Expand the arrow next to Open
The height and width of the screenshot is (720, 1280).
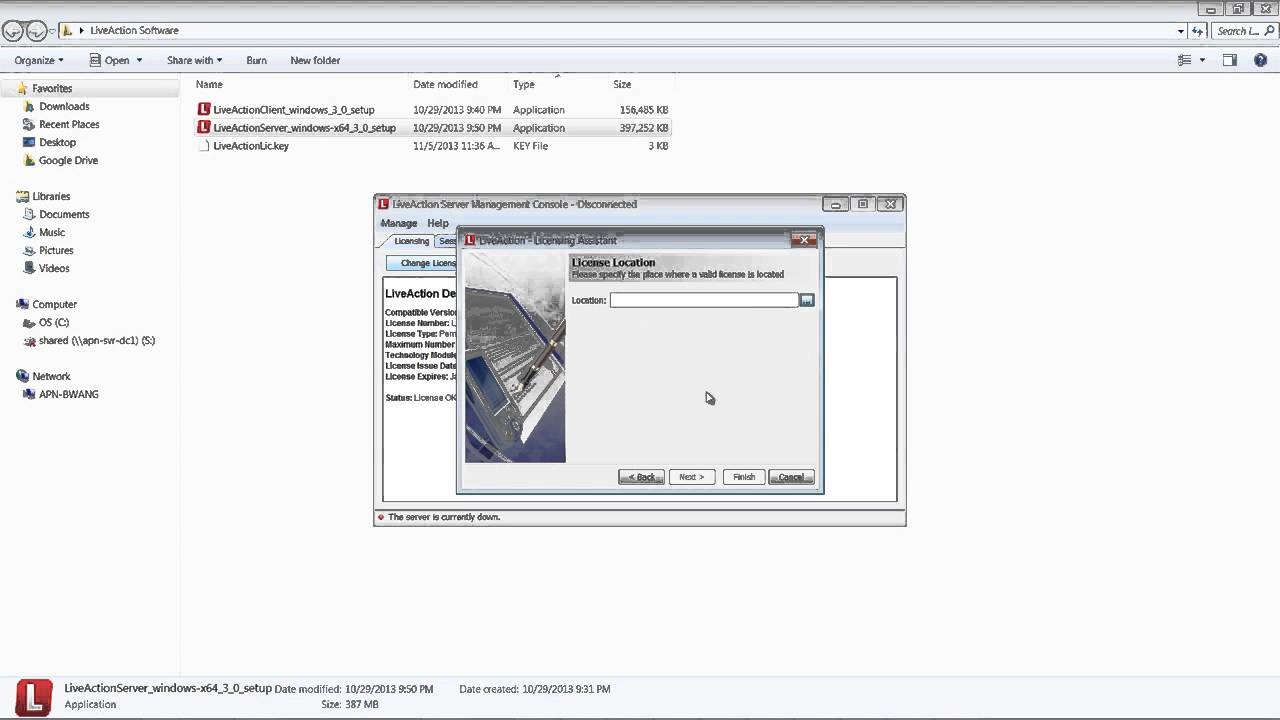[139, 60]
